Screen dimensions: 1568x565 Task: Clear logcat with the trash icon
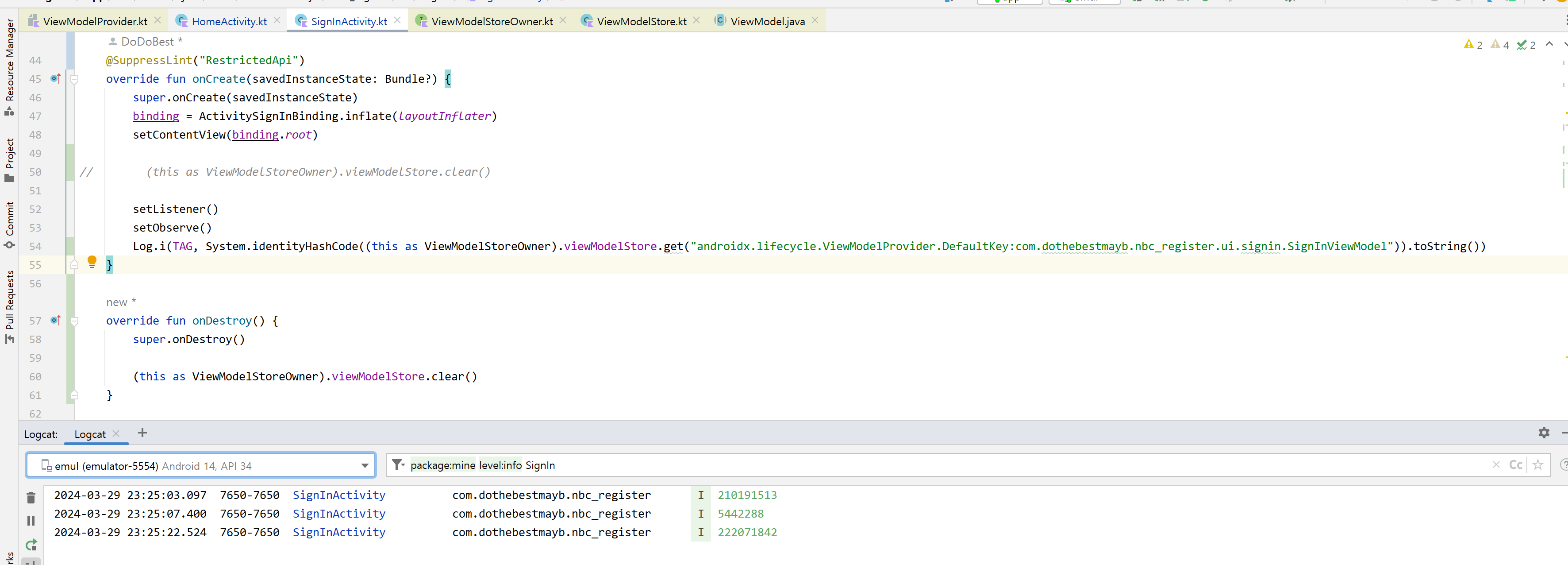point(31,498)
